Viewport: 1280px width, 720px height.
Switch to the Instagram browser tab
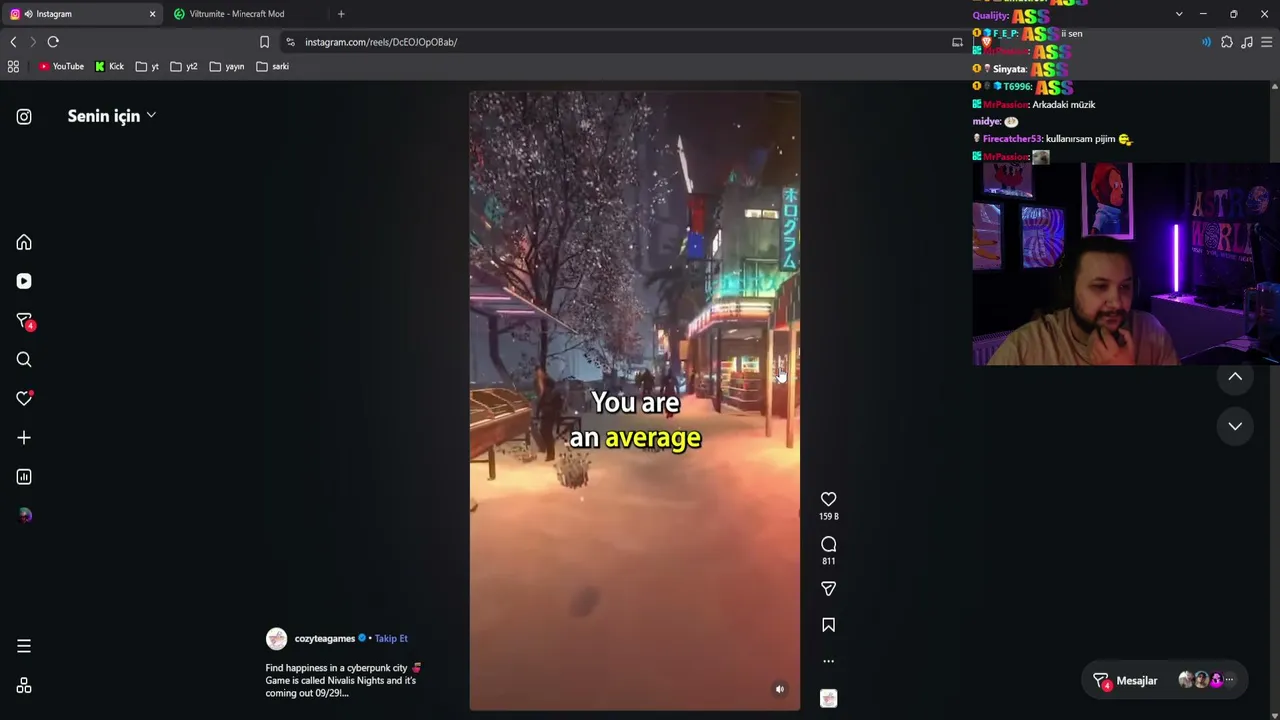click(x=84, y=14)
